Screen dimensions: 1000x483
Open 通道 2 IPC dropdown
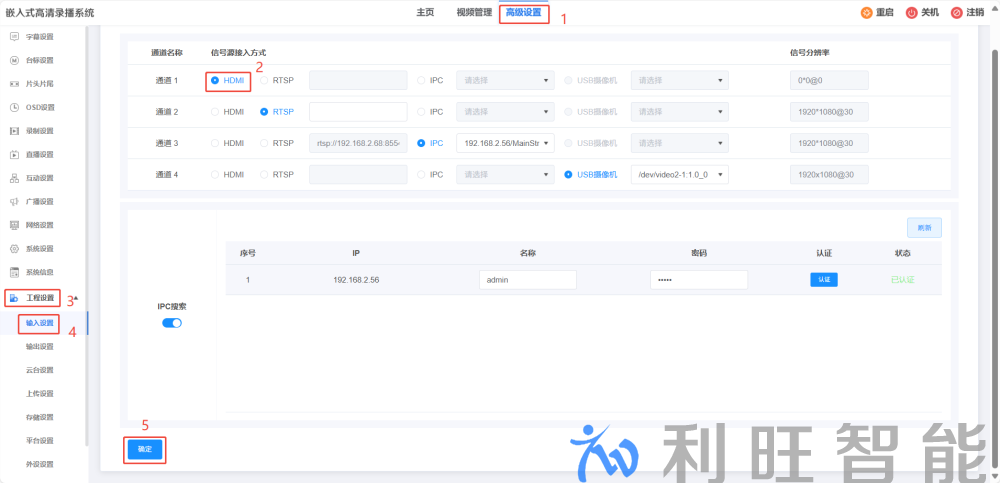pyautogui.click(x=505, y=112)
